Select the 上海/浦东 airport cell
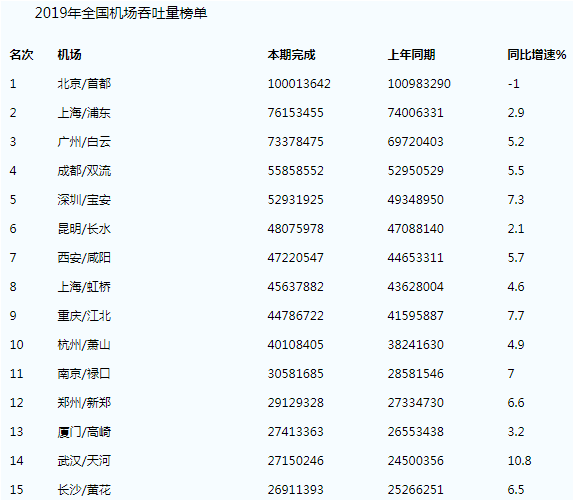Image resolution: width=573 pixels, height=502 pixels. [84, 113]
